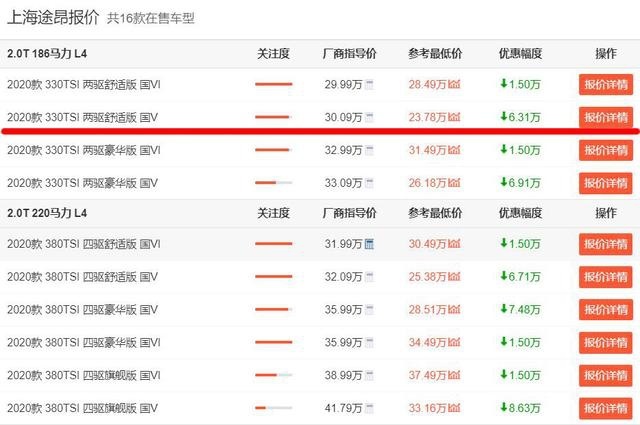Open the calculator icon beside 29.99万
The width and height of the screenshot is (640, 425).
tap(369, 85)
